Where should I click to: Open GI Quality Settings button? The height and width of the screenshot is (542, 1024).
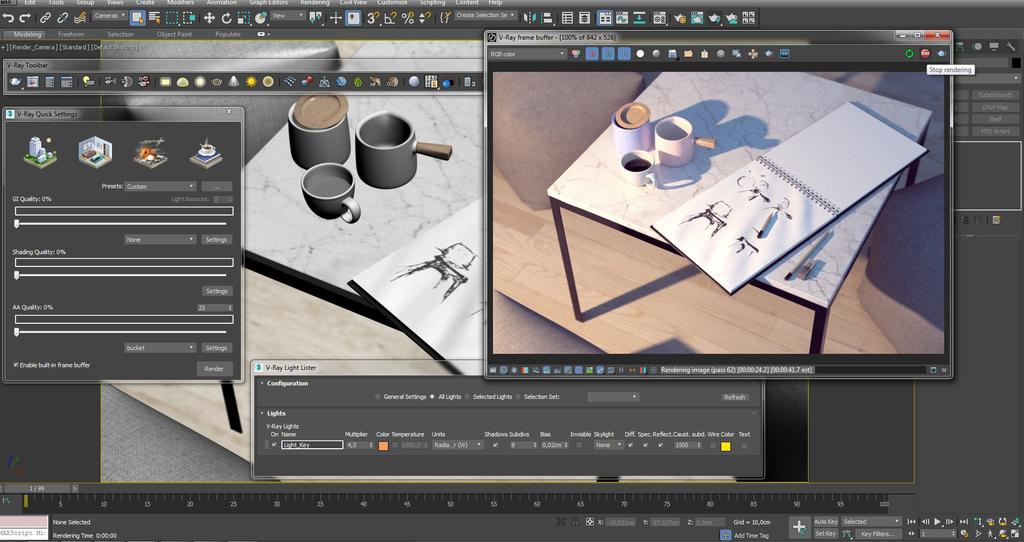pyautogui.click(x=216, y=240)
